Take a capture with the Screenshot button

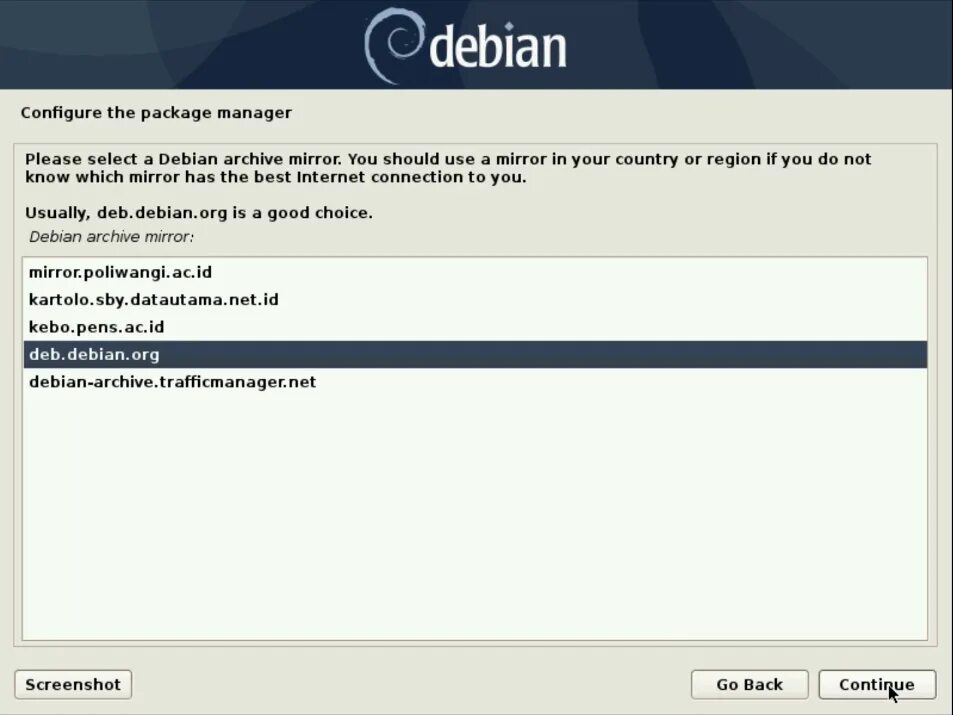pos(73,685)
